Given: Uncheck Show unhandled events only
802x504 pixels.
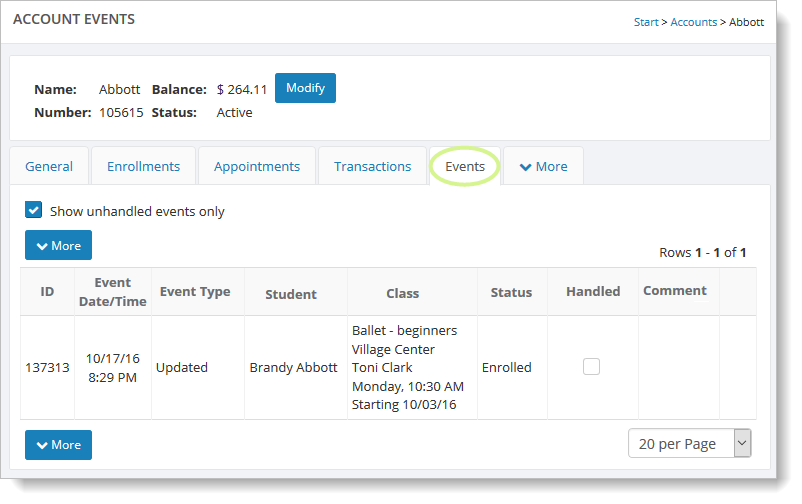Looking at the screenshot, I should [34, 211].
